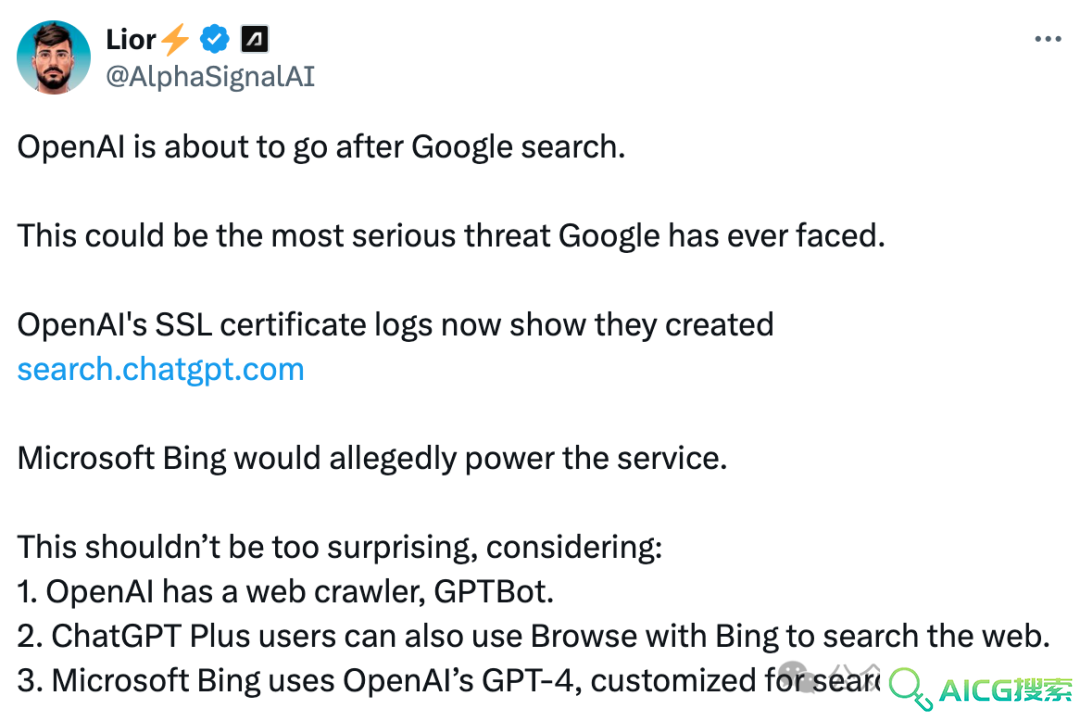This screenshot has height=721, width=1080.
Task: Select the line about most serious threat
Action: click(451, 236)
